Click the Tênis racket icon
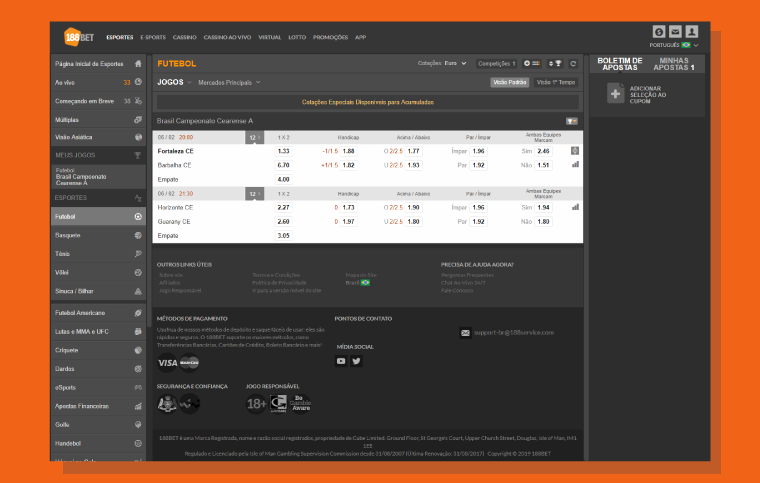 click(x=138, y=254)
